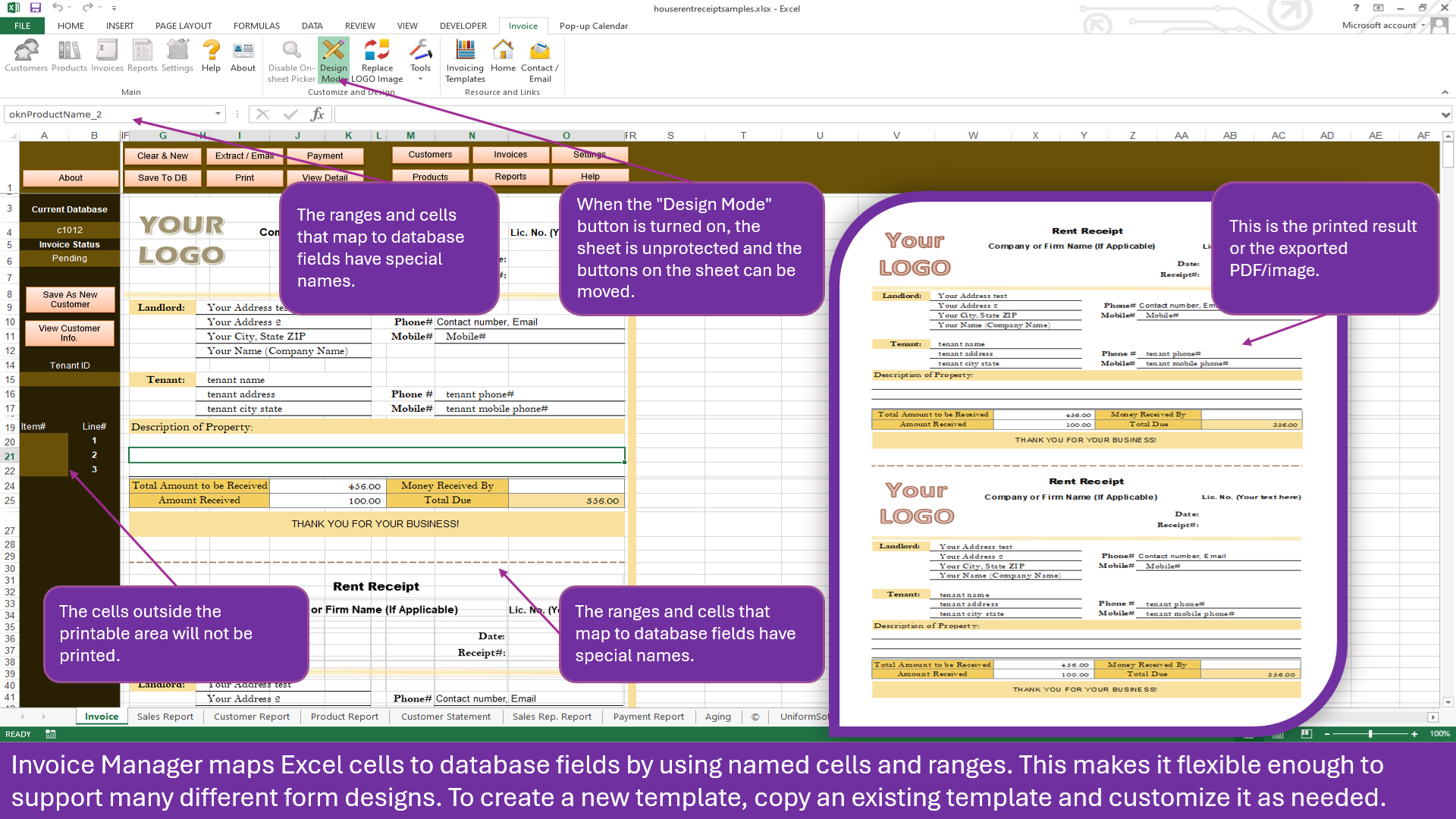Switch to the Sales Report sheet
Image resolution: width=1456 pixels, height=819 pixels.
tap(165, 717)
